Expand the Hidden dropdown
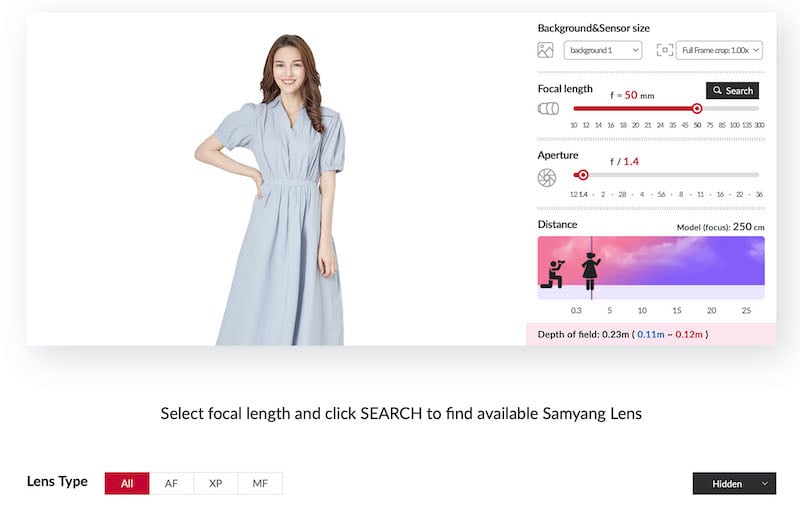 click(x=734, y=483)
